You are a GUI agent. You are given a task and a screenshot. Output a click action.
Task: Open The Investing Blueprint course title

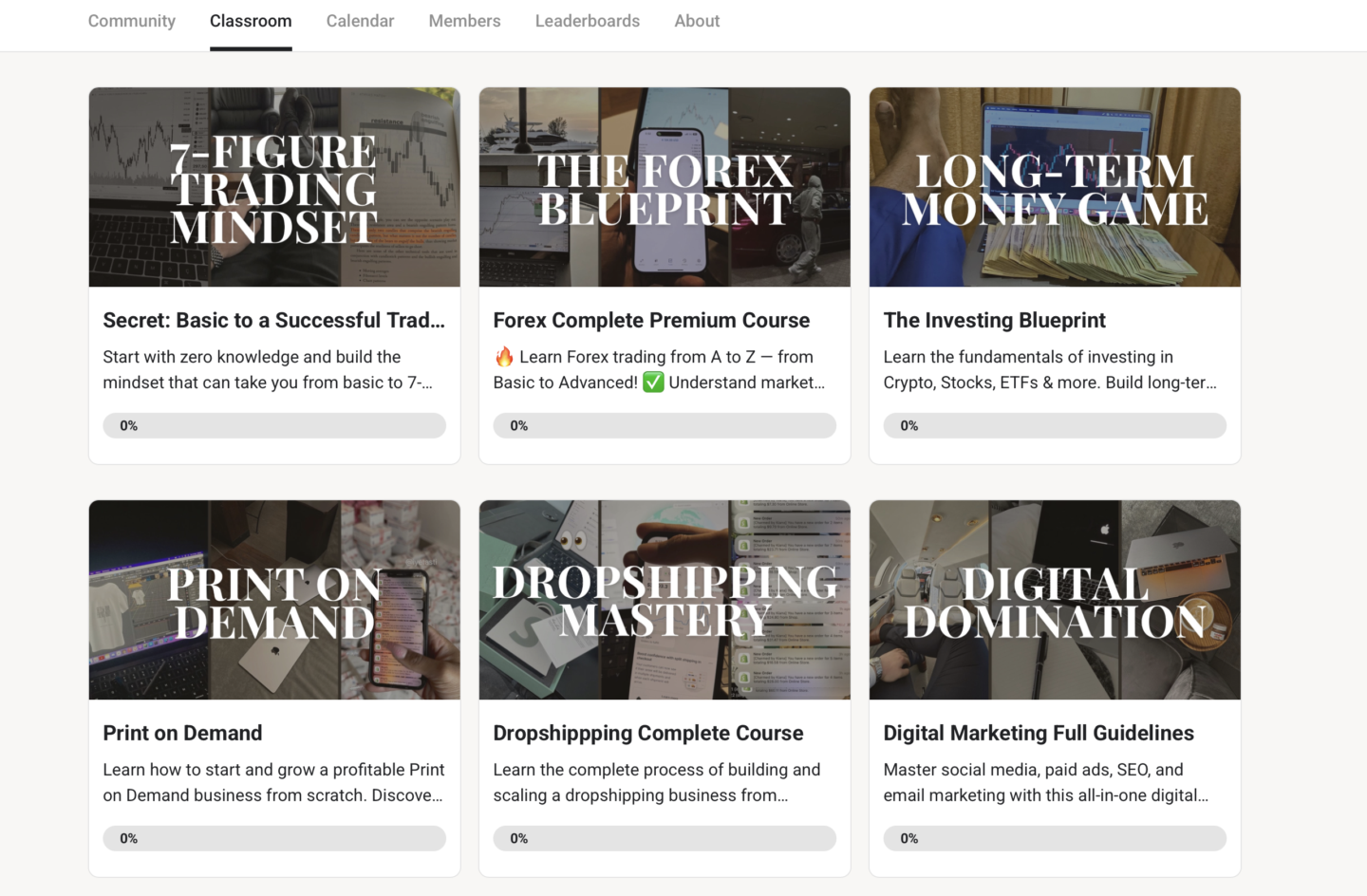tap(994, 321)
